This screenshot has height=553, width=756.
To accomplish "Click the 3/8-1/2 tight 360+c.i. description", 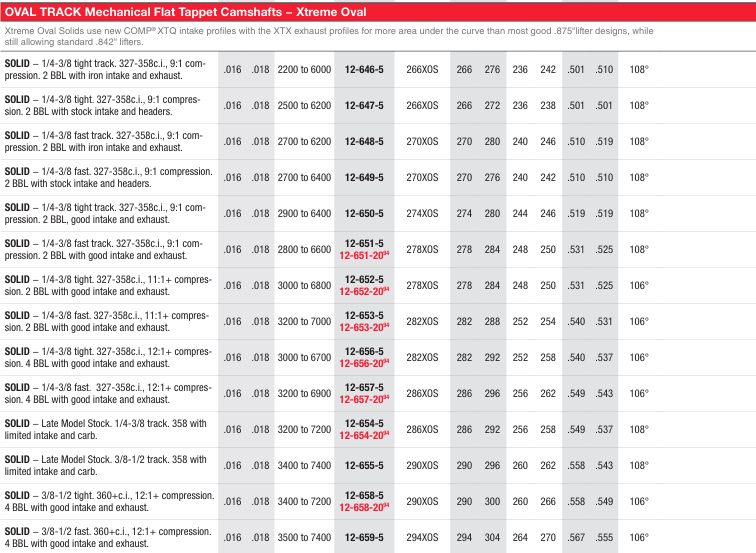I will pyautogui.click(x=109, y=501).
